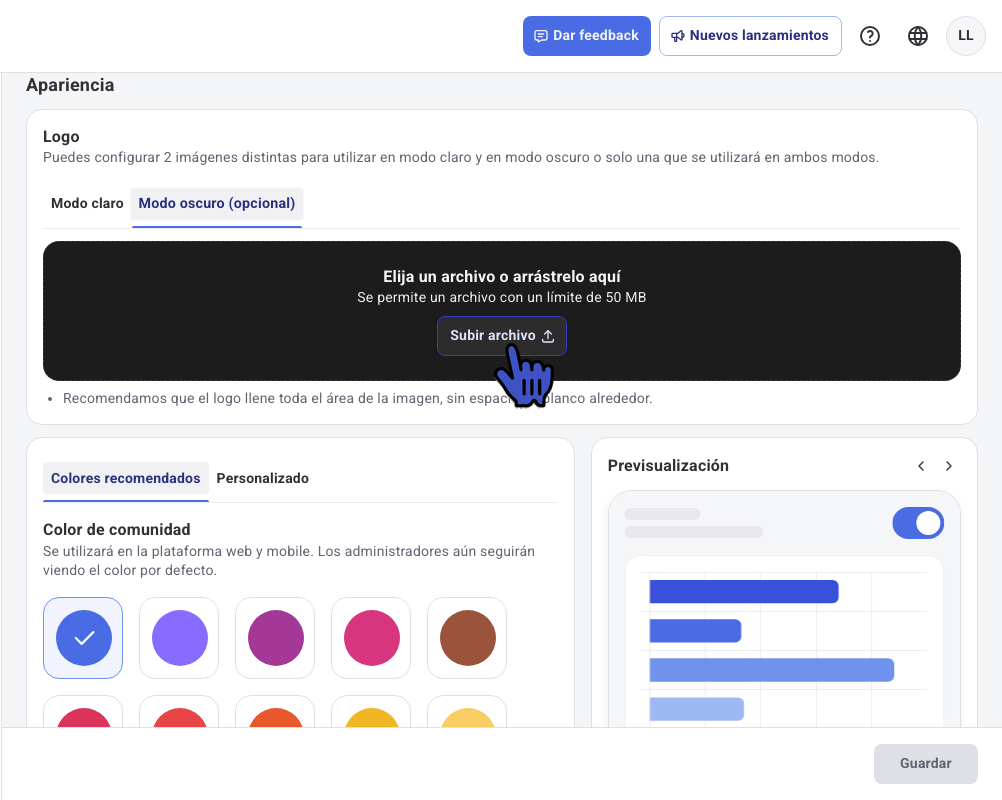This screenshot has width=1002, height=800.
Task: Open the LL user avatar menu
Action: [966, 36]
